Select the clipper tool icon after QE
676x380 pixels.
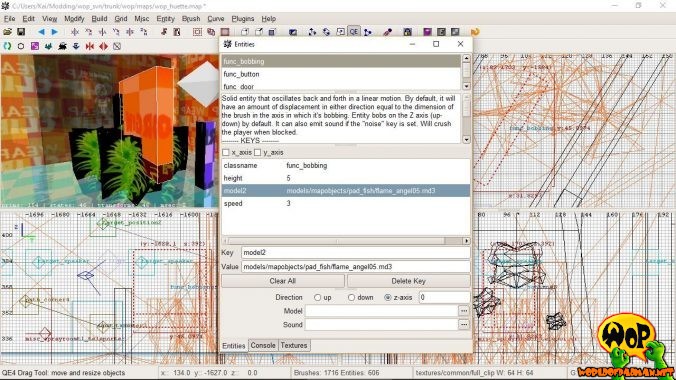point(368,32)
